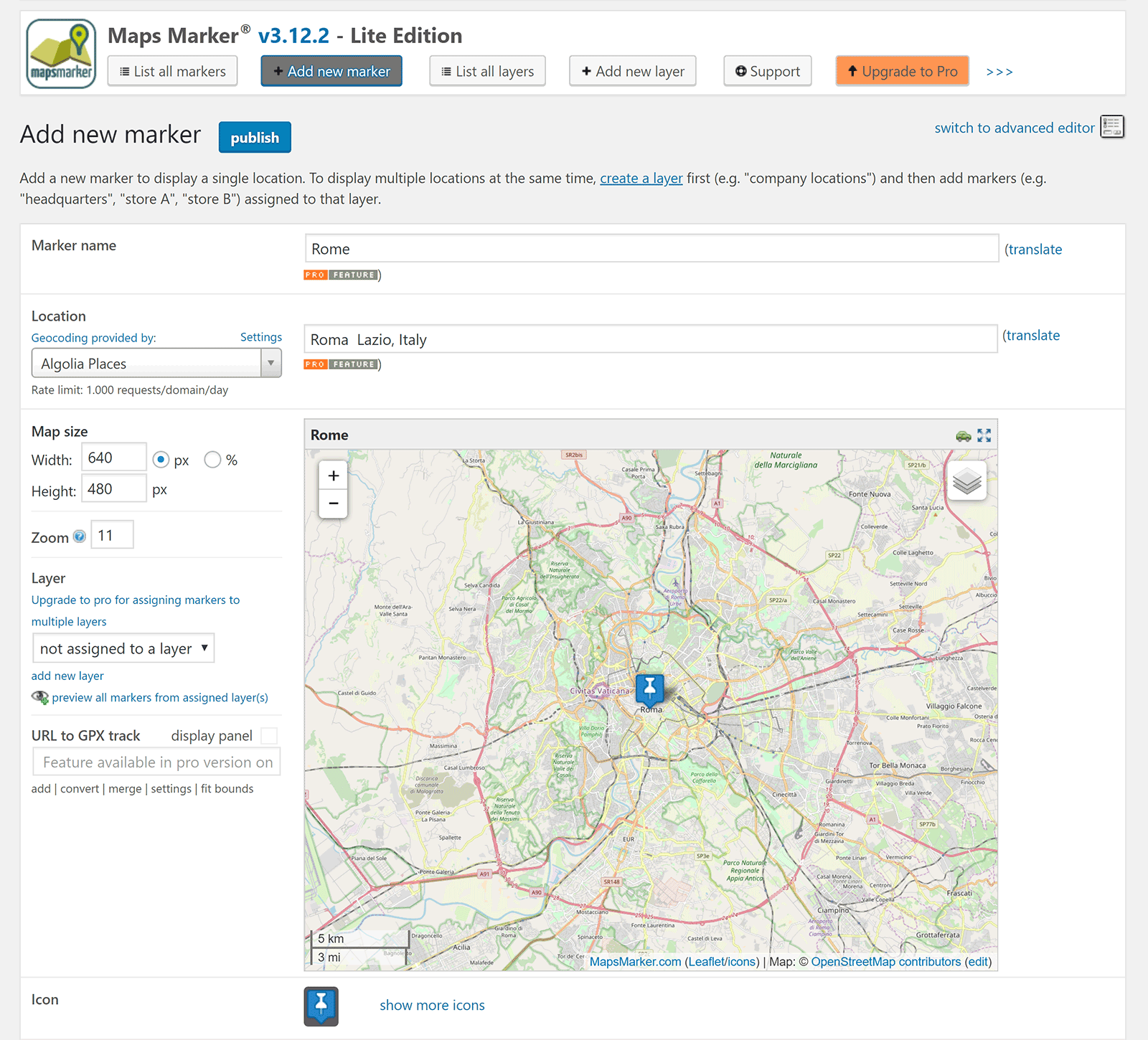Click the blue pin marker on the map
Screen dimensions: 1148x1040
coord(649,689)
